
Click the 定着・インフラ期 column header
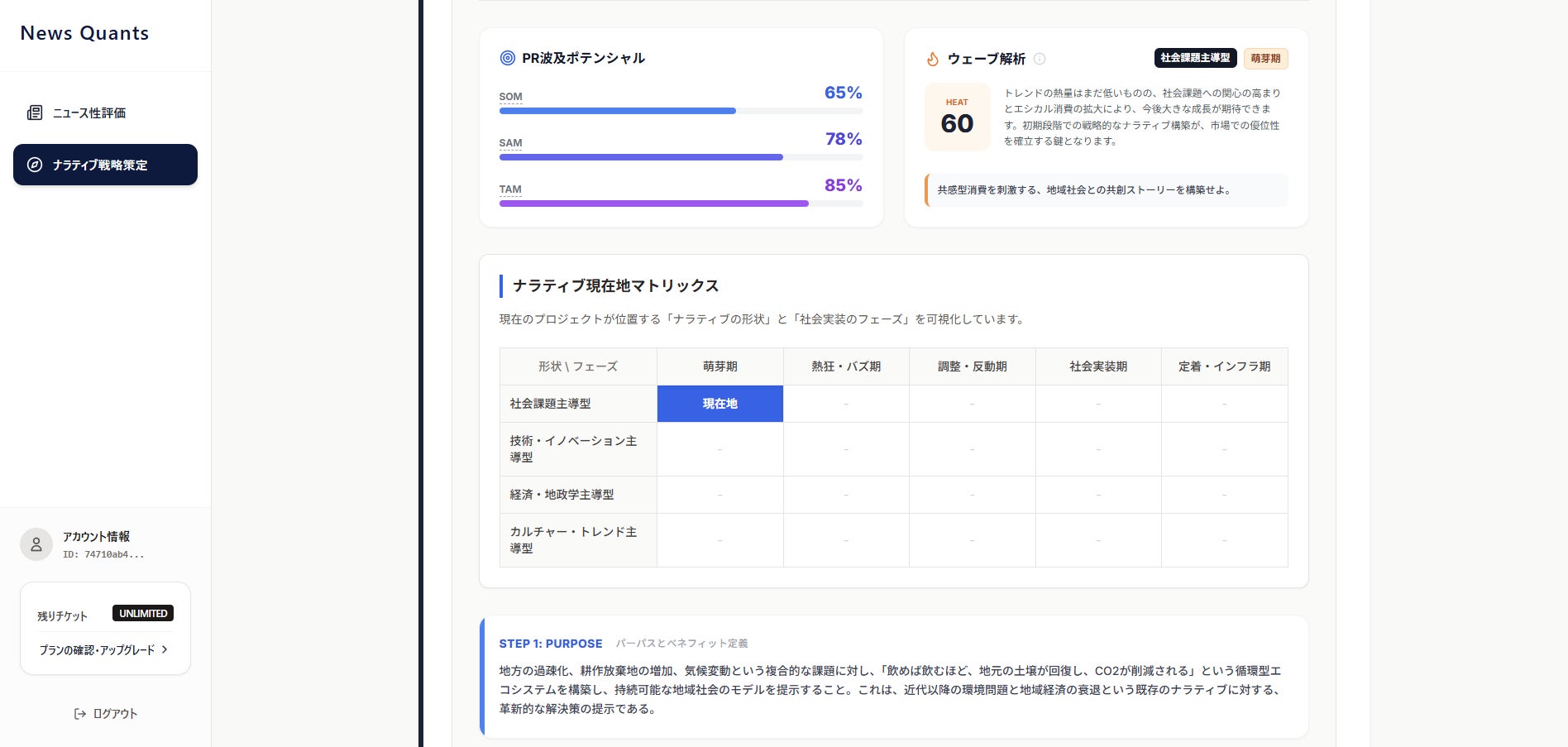click(x=1225, y=366)
